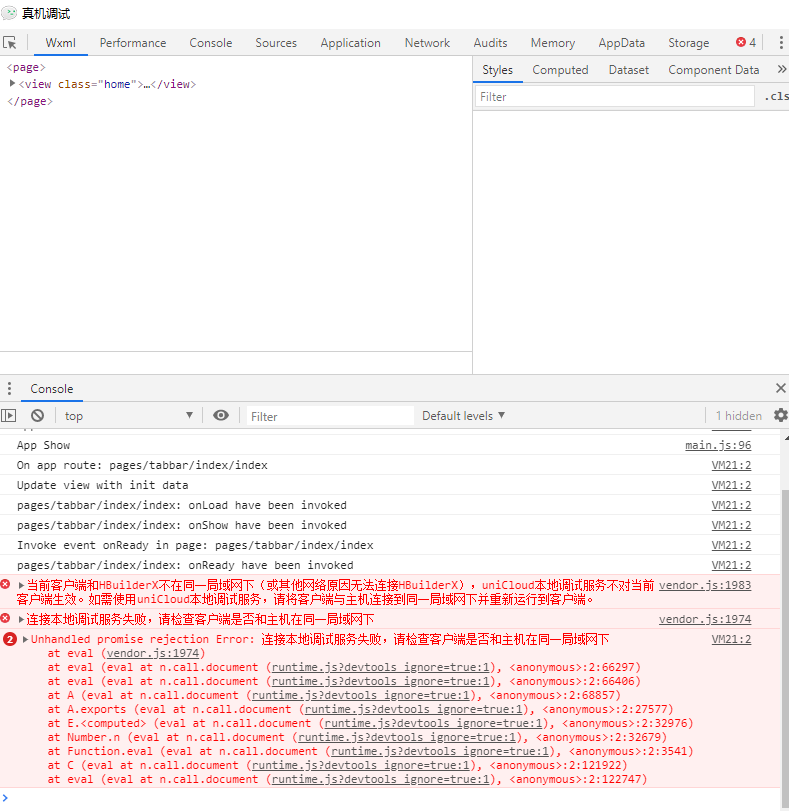The image size is (789, 811).
Task: Click the real-device debug logo icon
Action: coord(9,13)
